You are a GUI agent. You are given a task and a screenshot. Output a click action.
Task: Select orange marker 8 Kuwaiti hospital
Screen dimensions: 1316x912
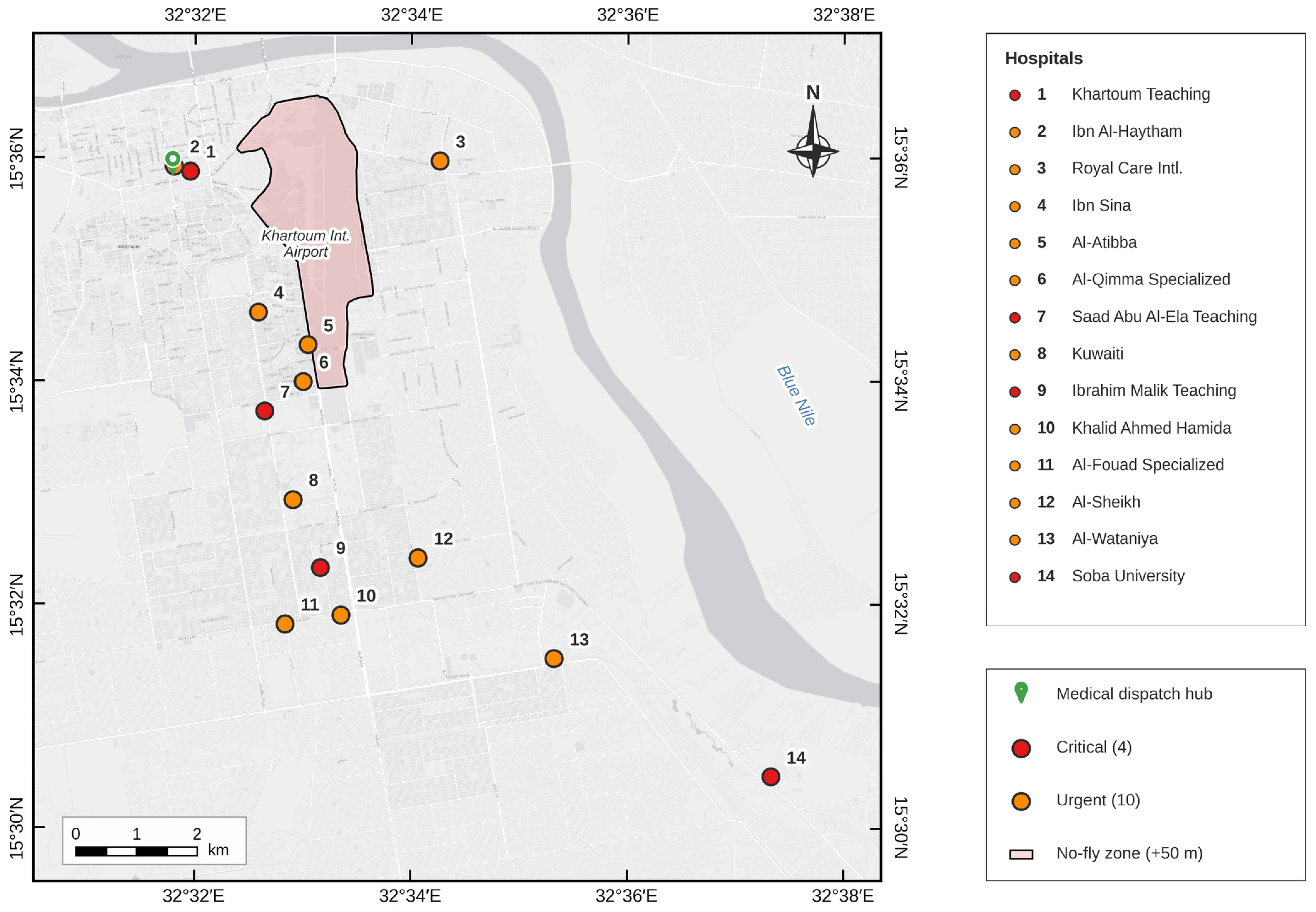[293, 500]
